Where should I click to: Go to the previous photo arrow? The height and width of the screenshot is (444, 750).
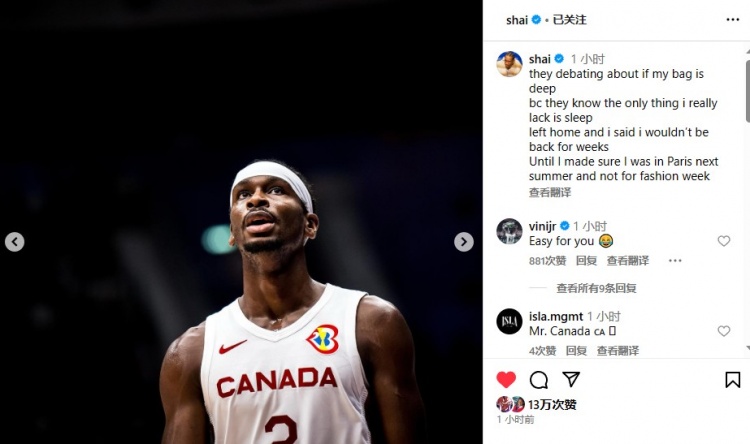click(15, 242)
